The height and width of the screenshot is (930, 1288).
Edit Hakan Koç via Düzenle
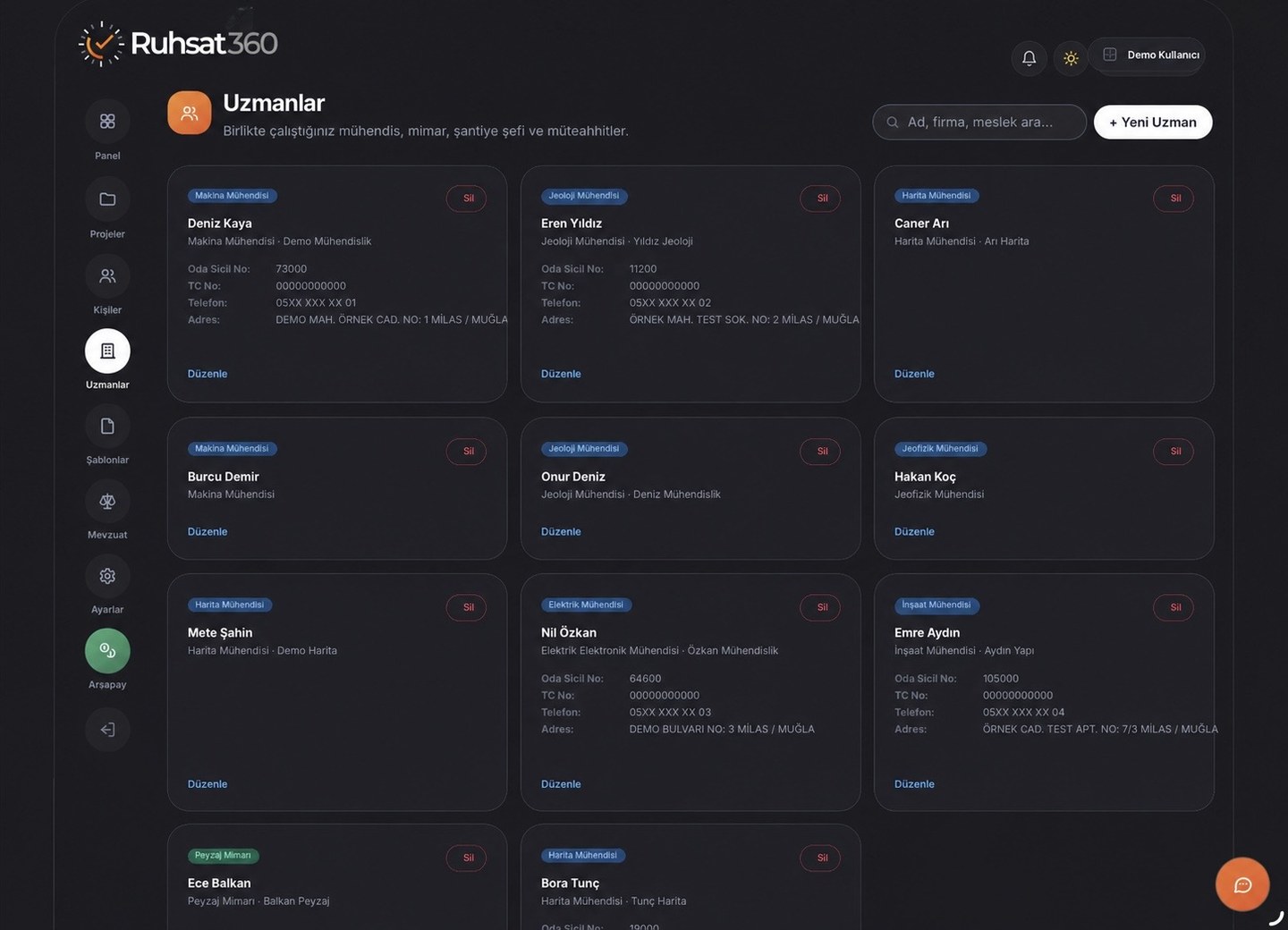click(914, 532)
